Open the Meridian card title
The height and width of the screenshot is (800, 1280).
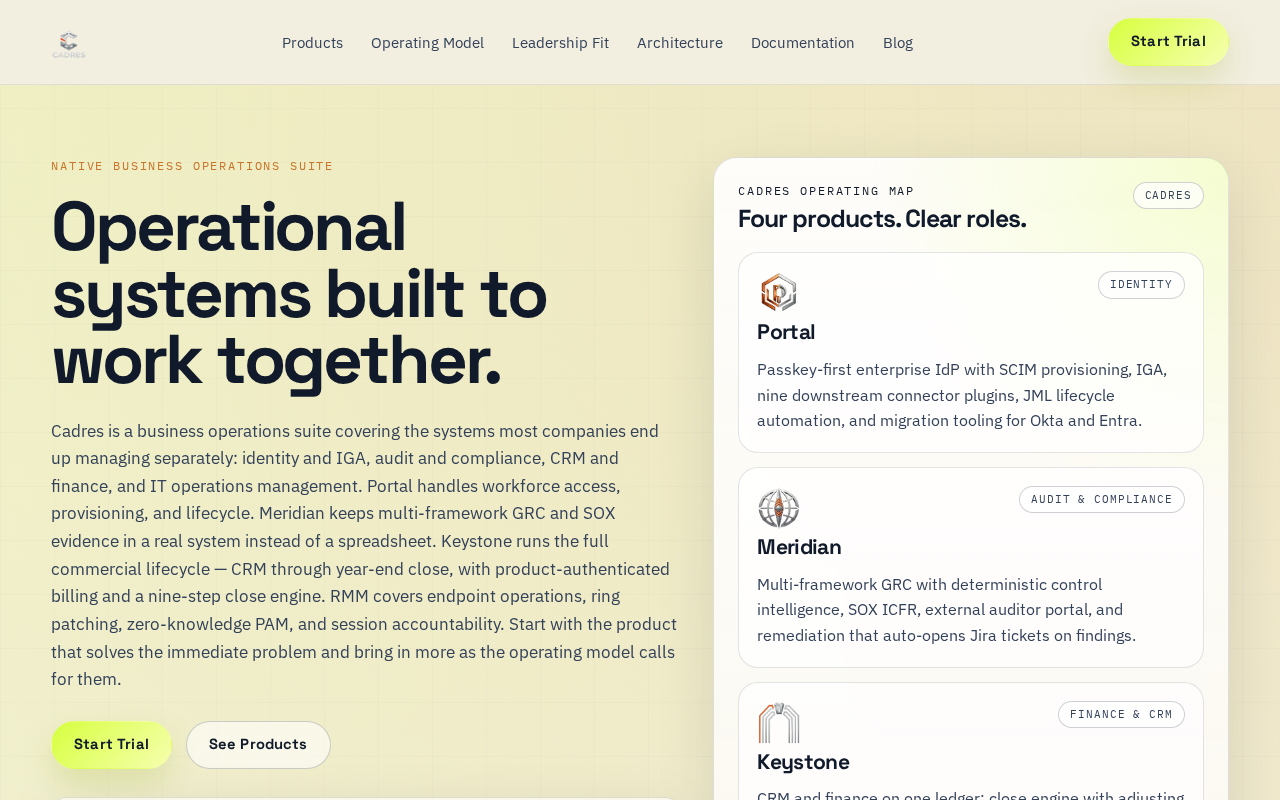pyautogui.click(x=799, y=548)
